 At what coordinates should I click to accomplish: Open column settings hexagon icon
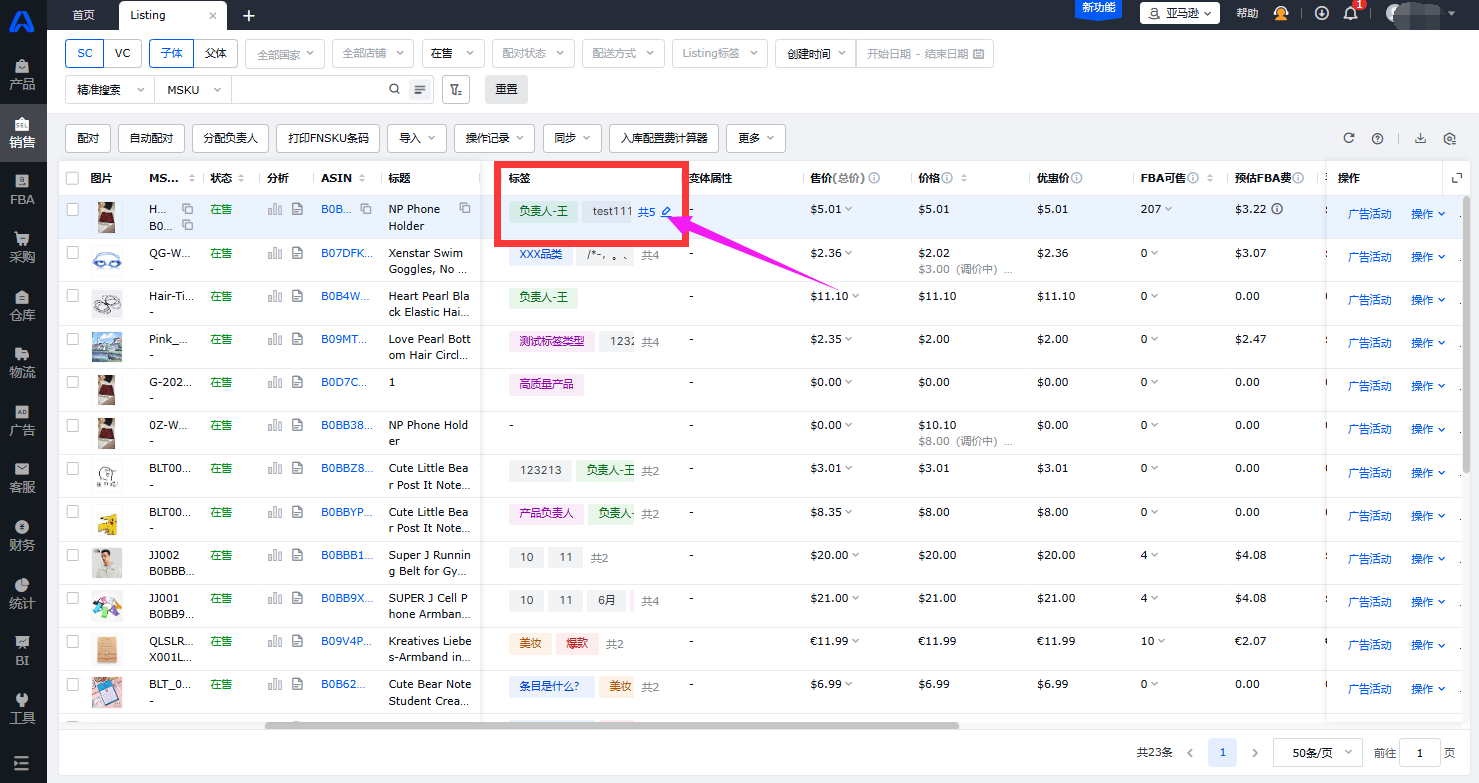tap(1450, 138)
